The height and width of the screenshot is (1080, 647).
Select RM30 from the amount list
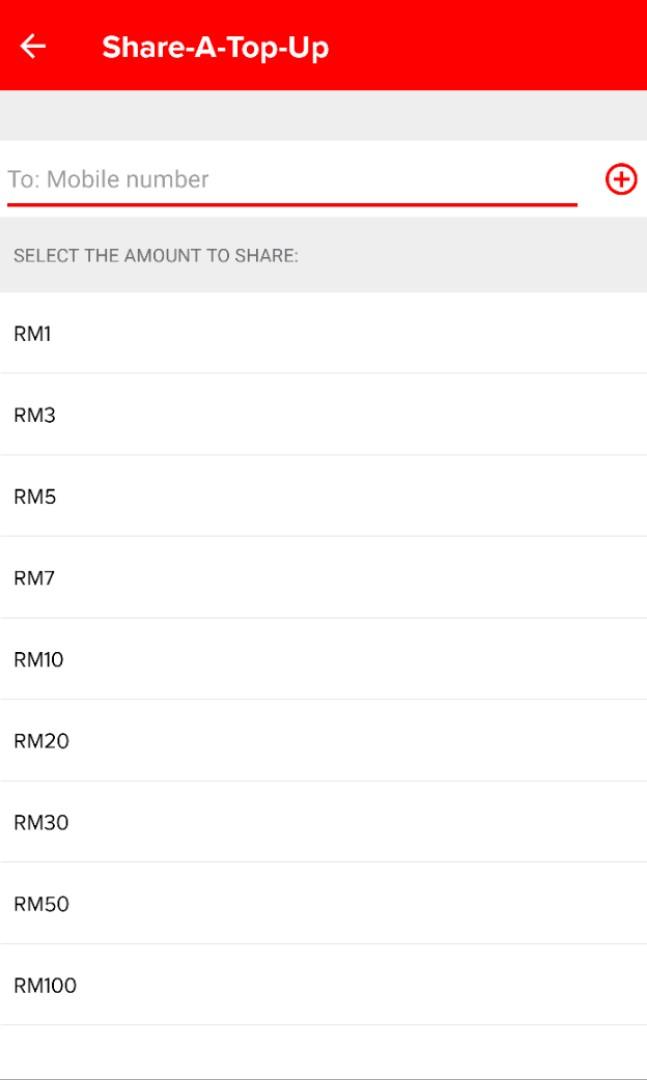(41, 823)
